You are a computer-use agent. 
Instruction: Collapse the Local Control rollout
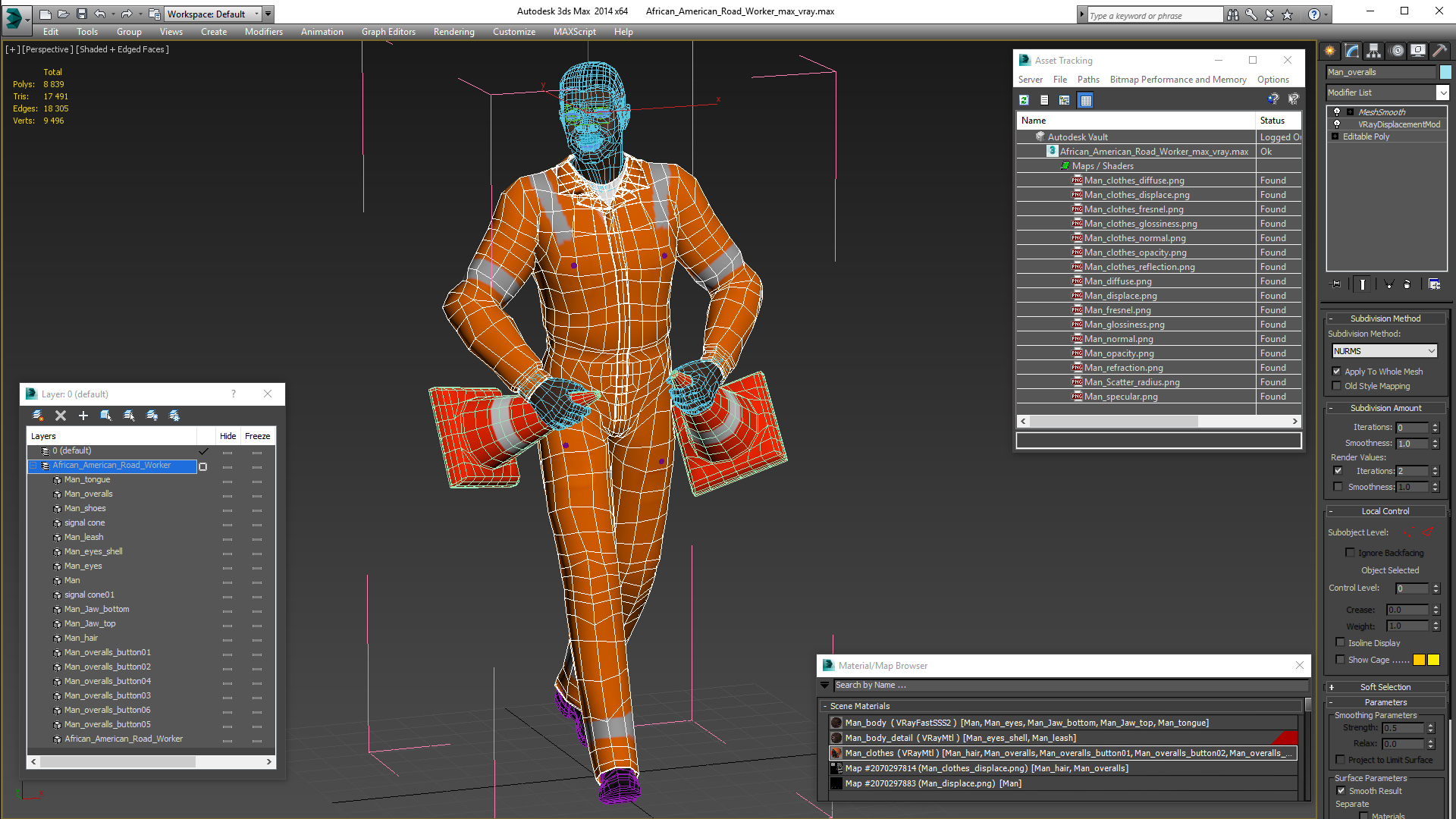point(1385,511)
